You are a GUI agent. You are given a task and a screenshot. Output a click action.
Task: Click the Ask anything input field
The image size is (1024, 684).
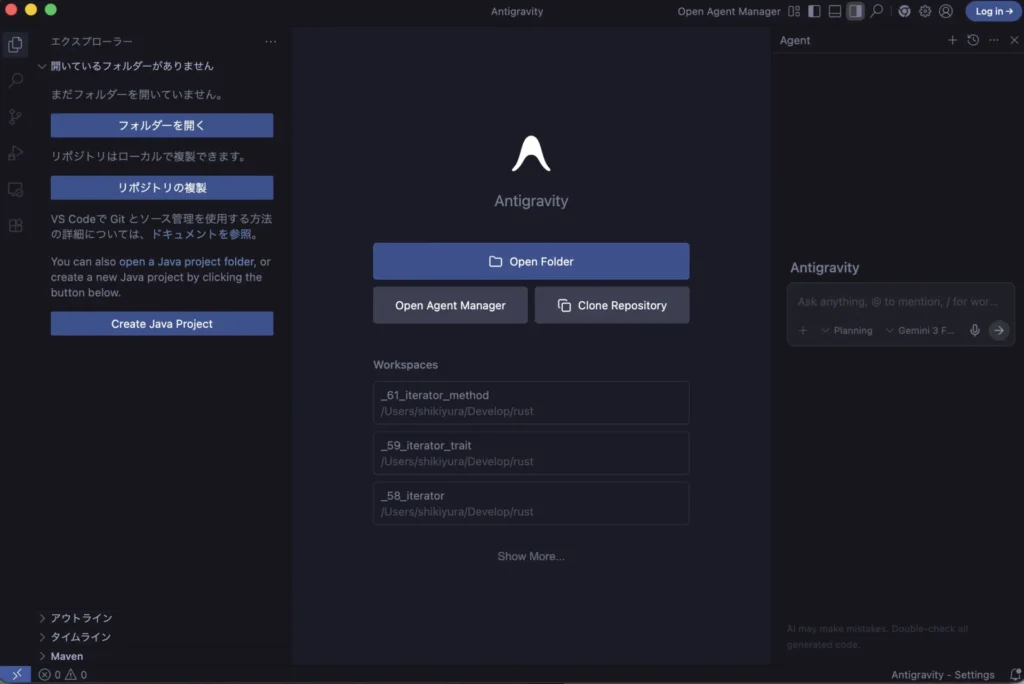[898, 301]
